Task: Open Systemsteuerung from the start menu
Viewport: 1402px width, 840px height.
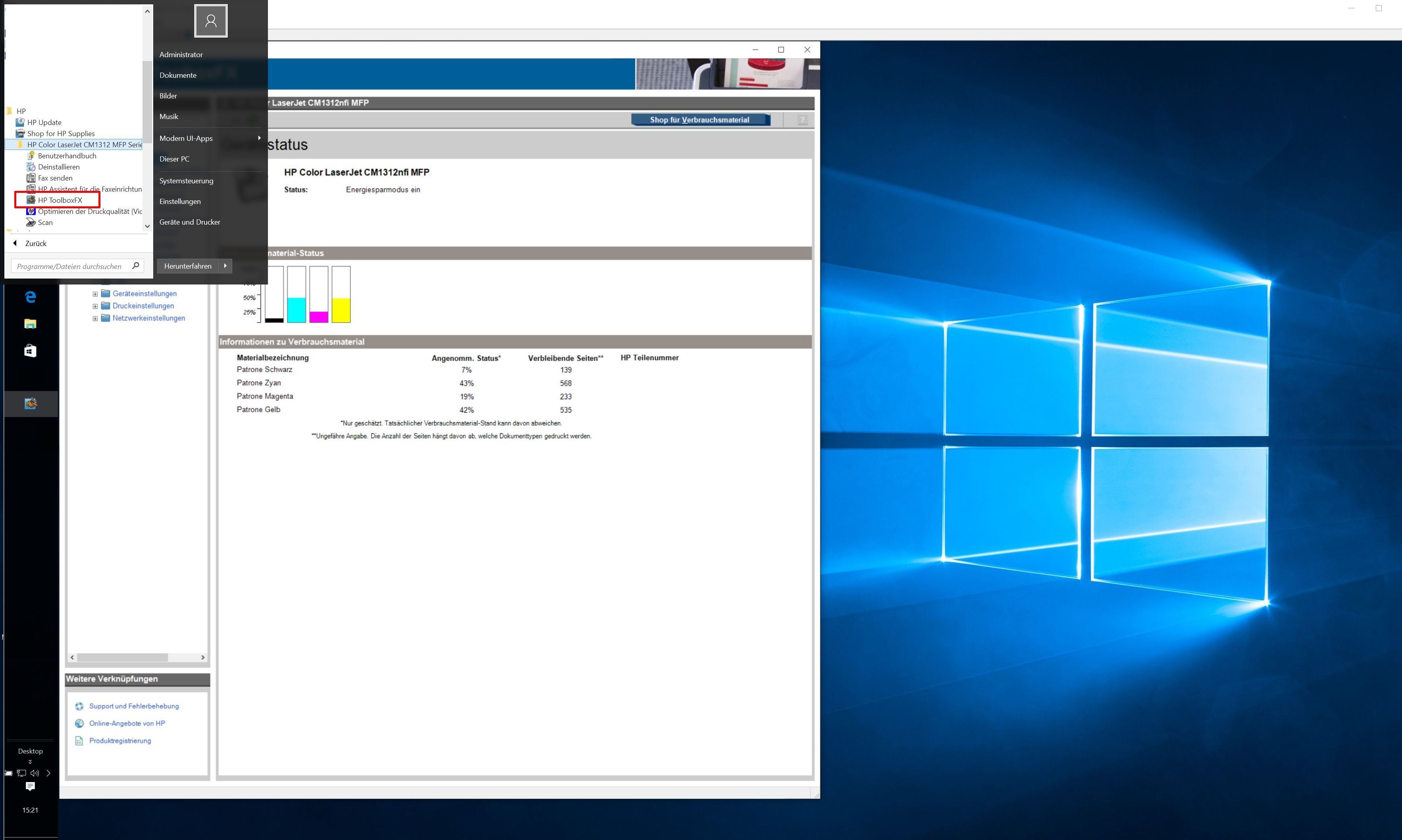Action: [x=186, y=181]
